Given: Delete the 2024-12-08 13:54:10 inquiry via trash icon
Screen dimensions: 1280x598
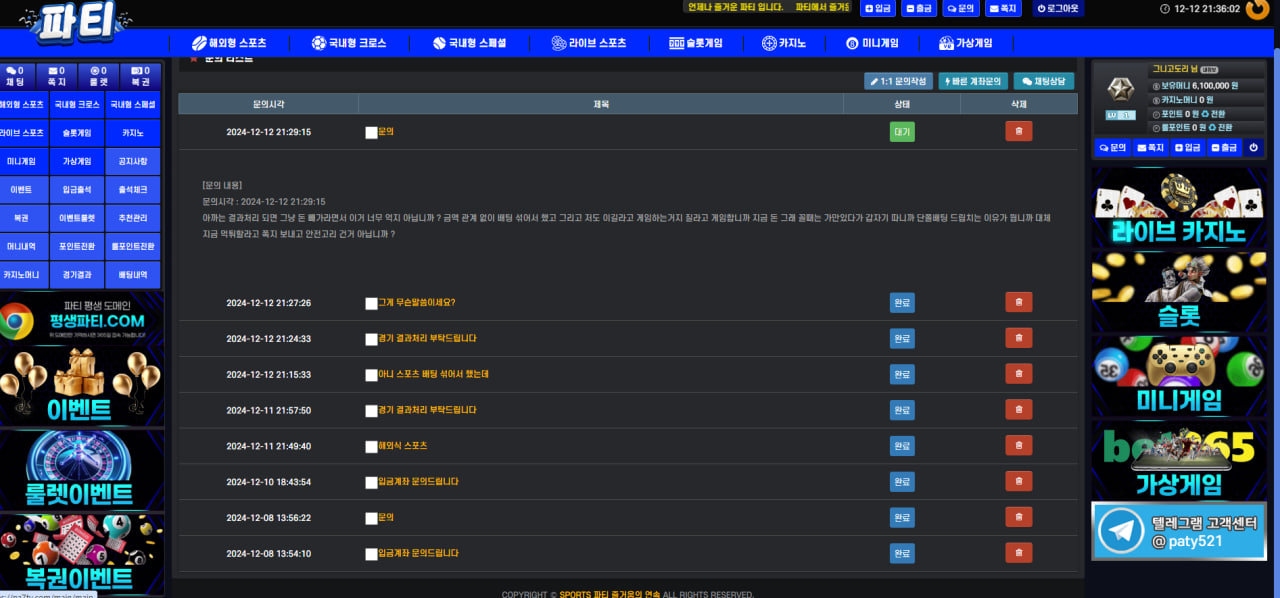Looking at the screenshot, I should 1018,553.
